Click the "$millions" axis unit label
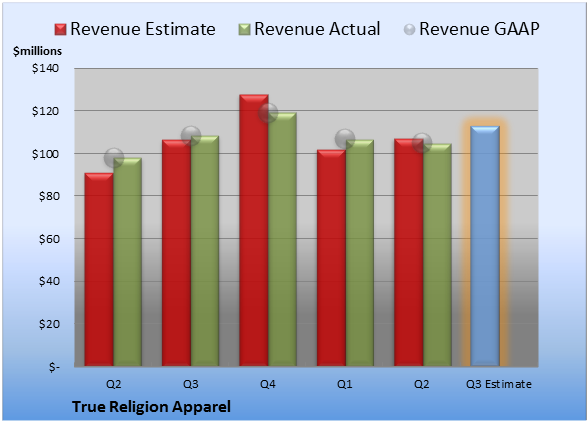Screen dimensions: 588x422 pos(37,51)
